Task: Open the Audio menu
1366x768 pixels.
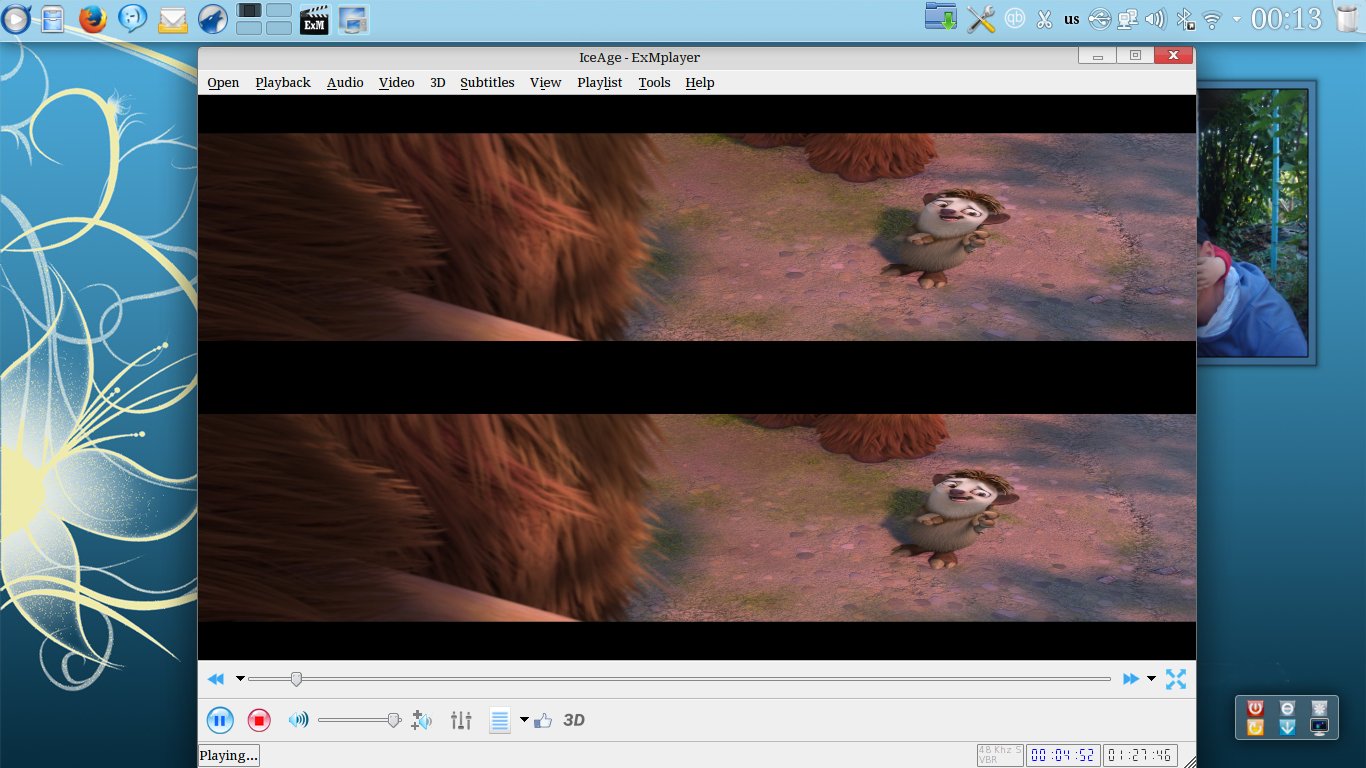Action: (x=345, y=83)
